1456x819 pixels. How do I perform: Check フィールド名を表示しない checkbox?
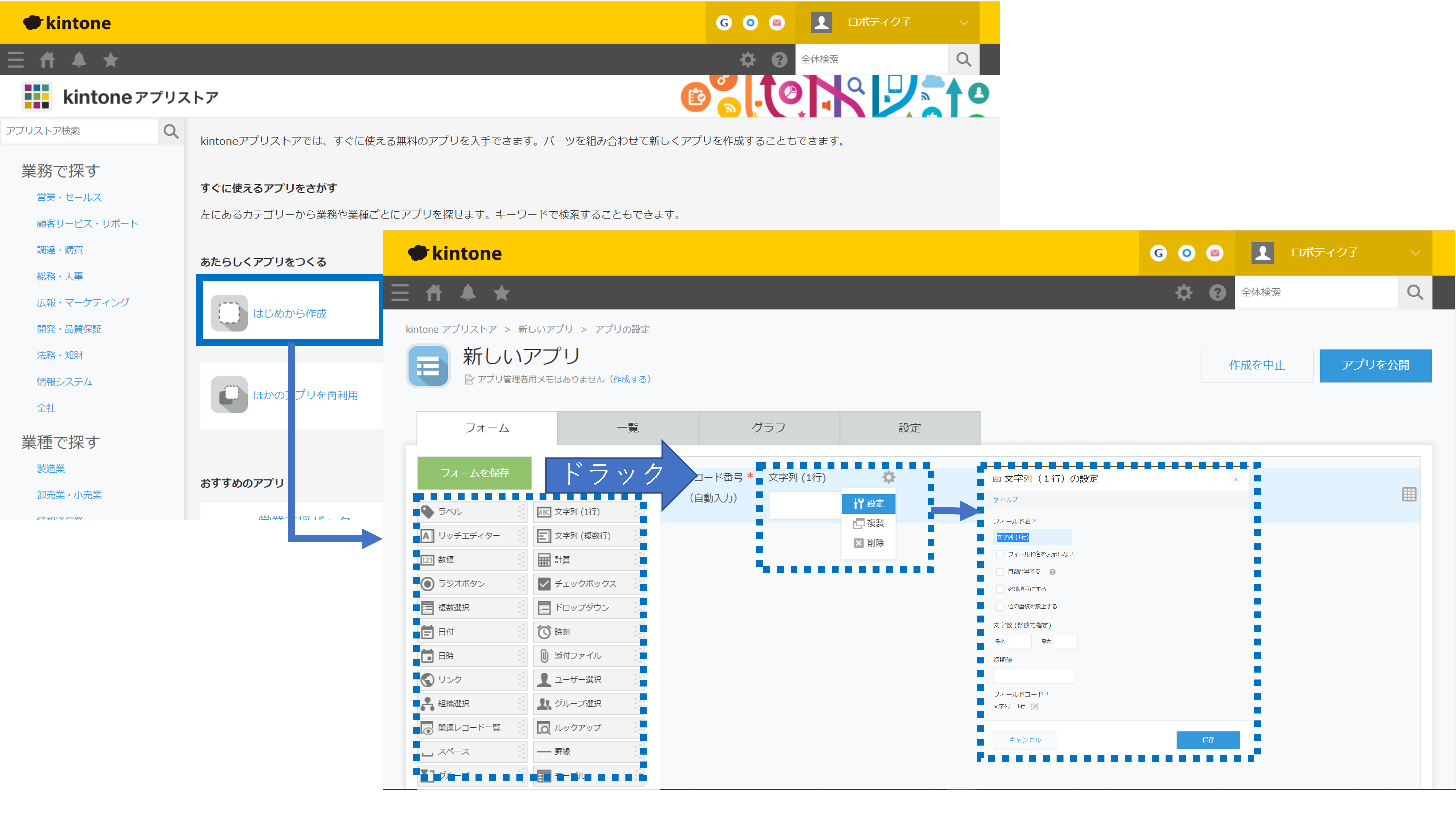click(1000, 555)
